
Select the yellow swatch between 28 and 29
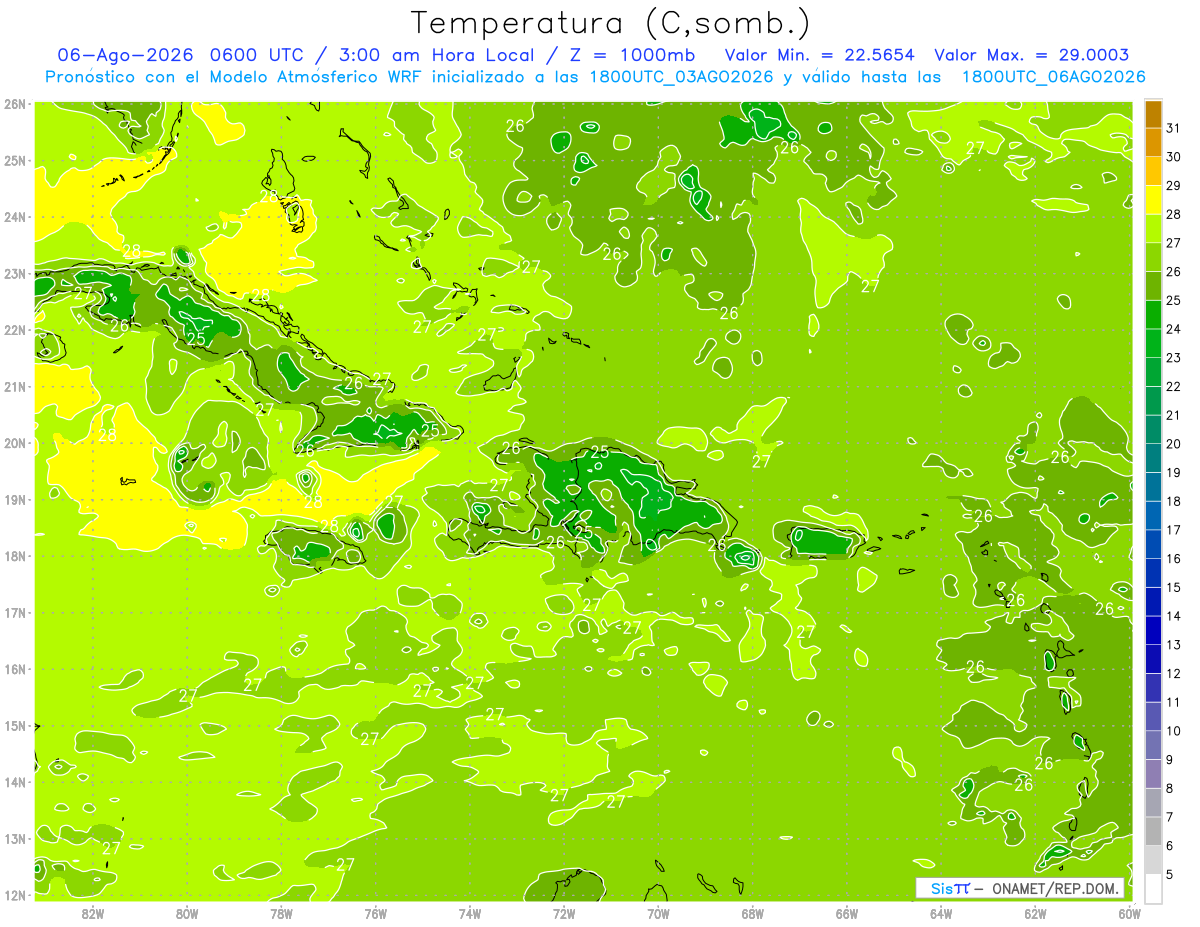[x=1153, y=200]
